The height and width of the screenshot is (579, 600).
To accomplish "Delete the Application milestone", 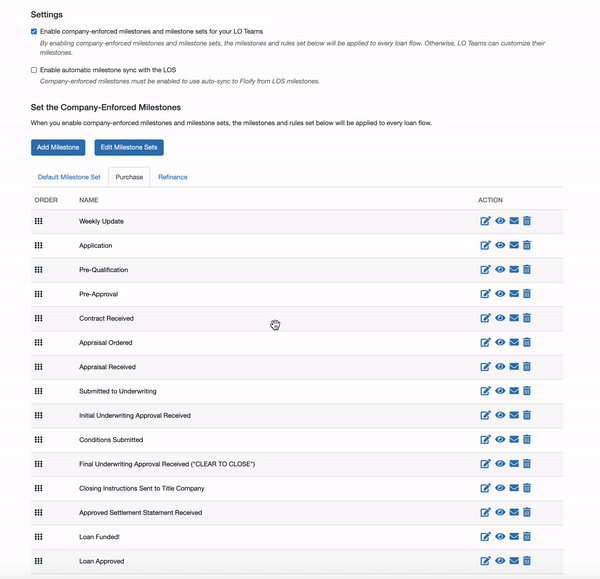I will [527, 245].
